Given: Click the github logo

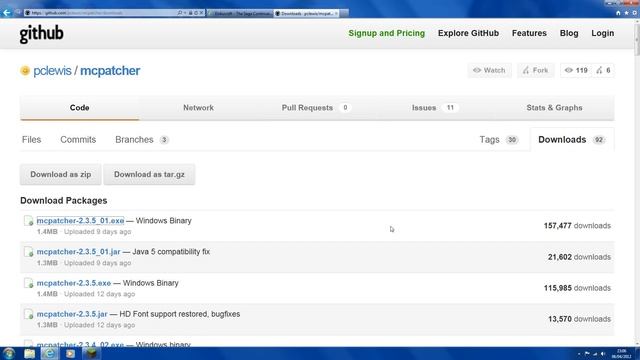Looking at the screenshot, I should [42, 34].
